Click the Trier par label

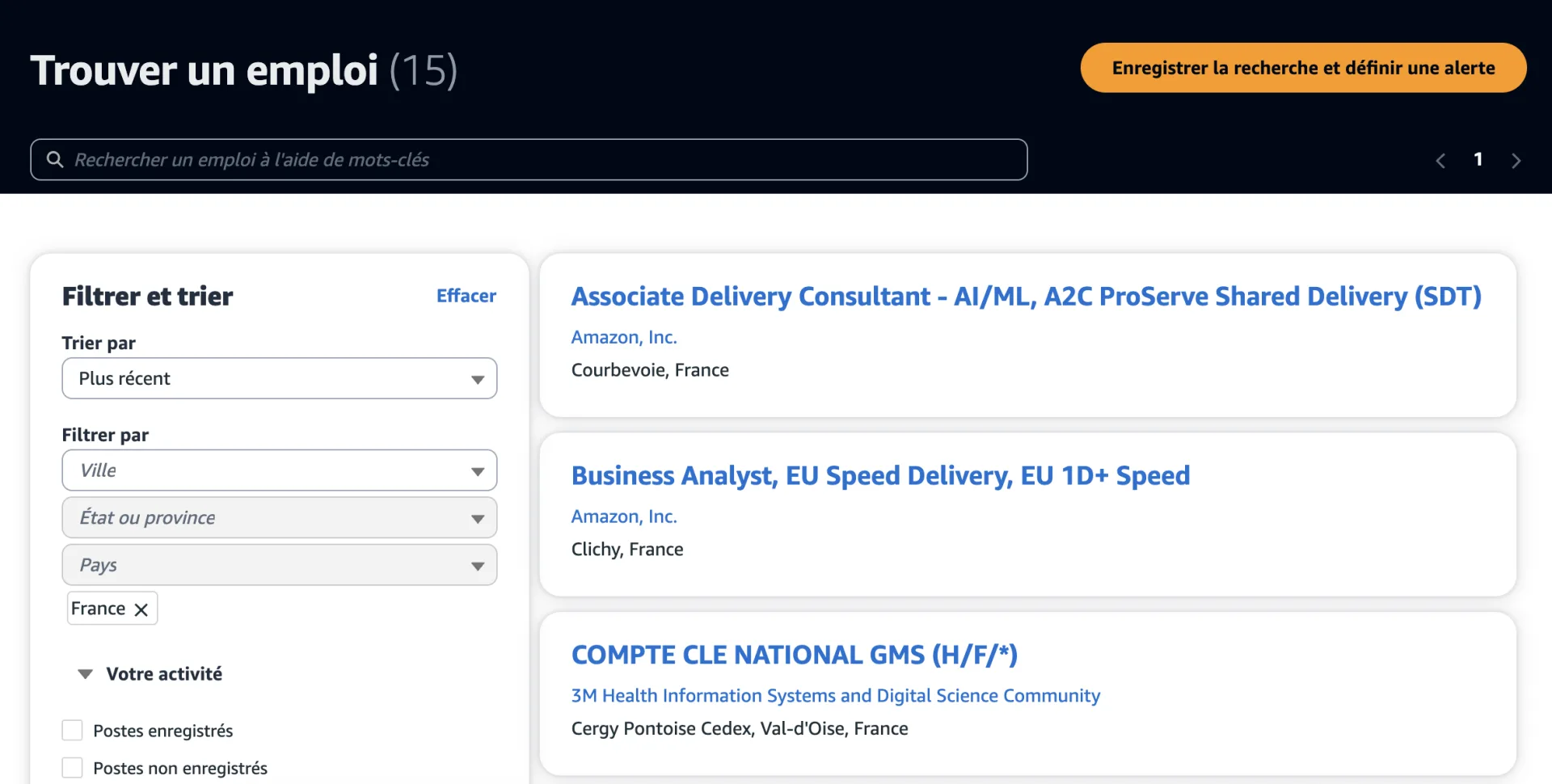(99, 344)
